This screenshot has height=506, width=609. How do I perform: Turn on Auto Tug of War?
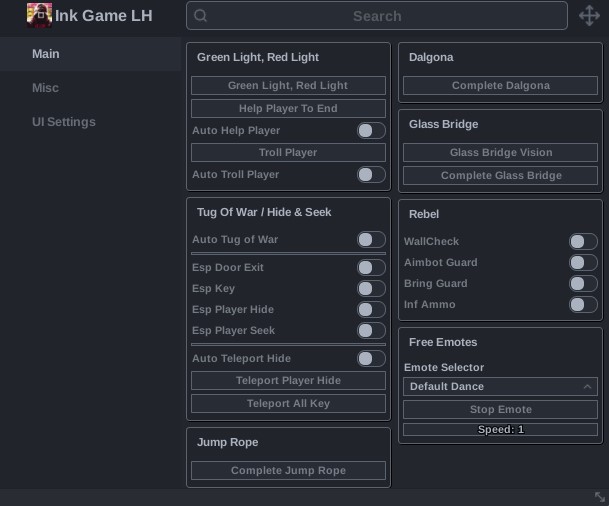371,240
